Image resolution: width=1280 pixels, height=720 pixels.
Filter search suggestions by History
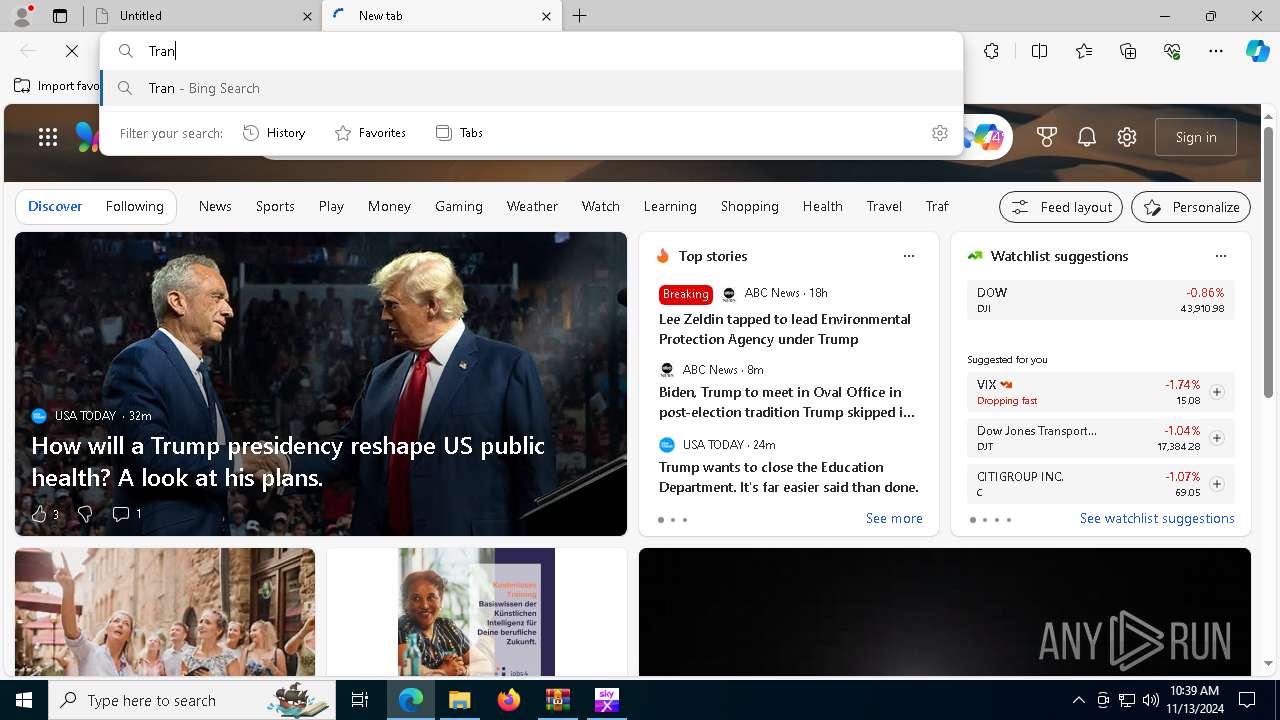[x=274, y=133]
